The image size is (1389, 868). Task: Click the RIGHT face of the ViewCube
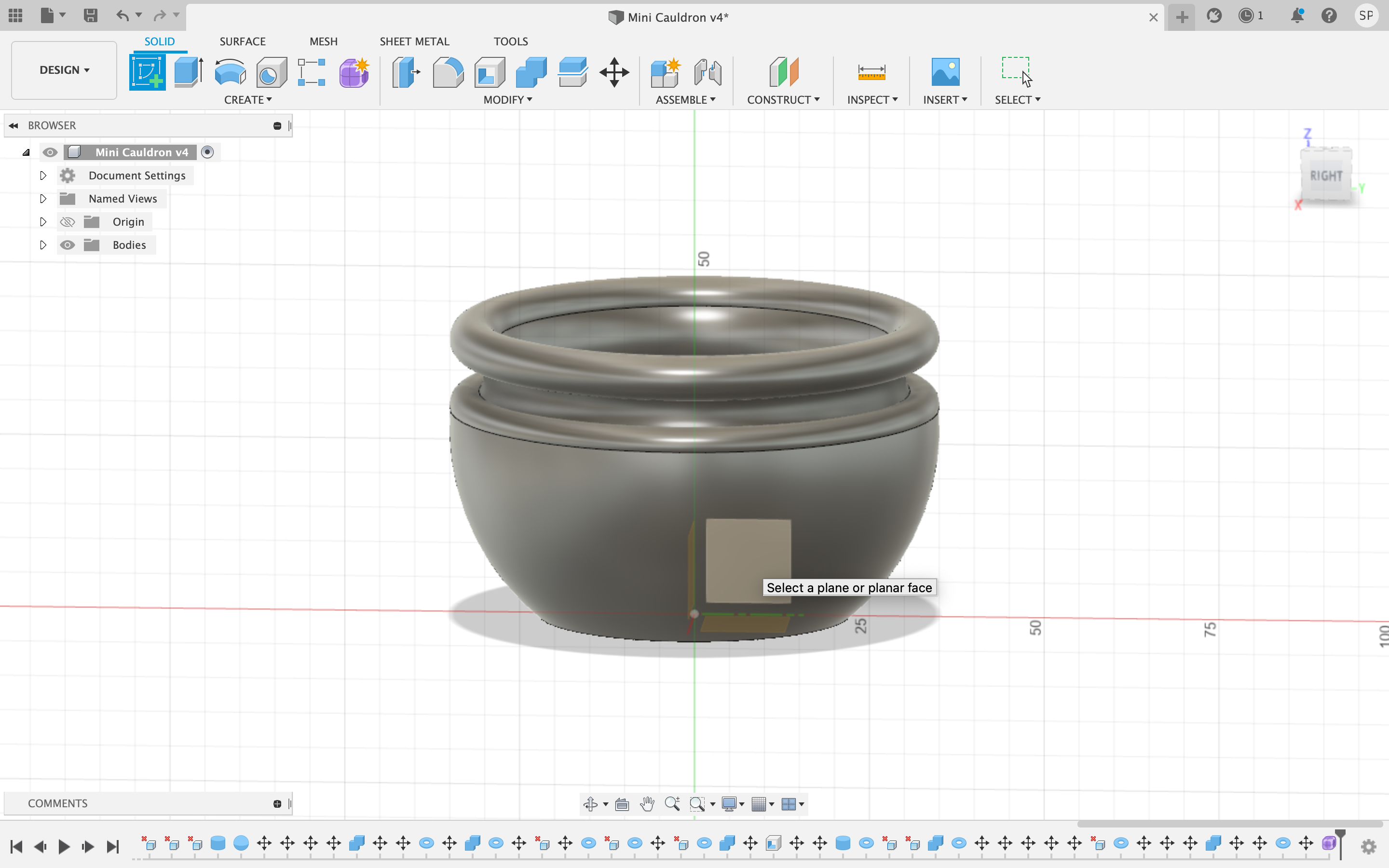[x=1326, y=175]
